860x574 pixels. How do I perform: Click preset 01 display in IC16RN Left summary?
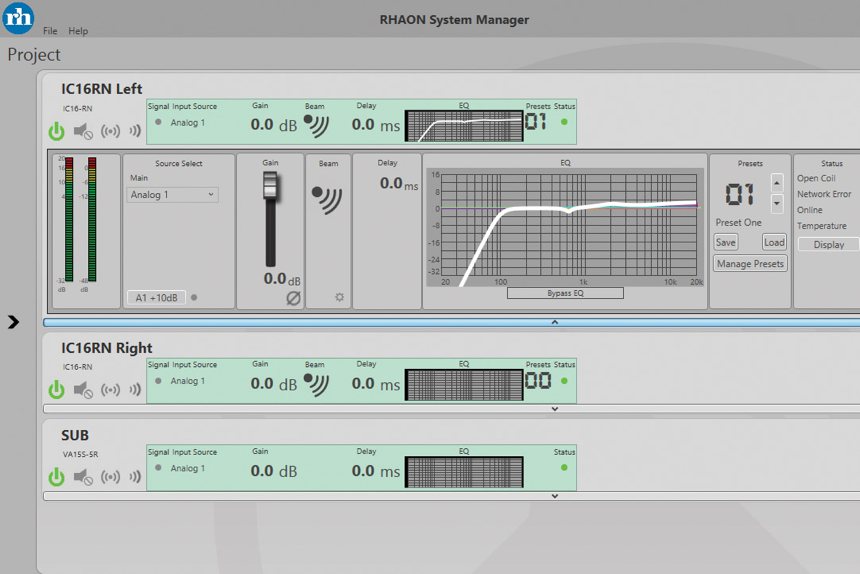[x=536, y=121]
